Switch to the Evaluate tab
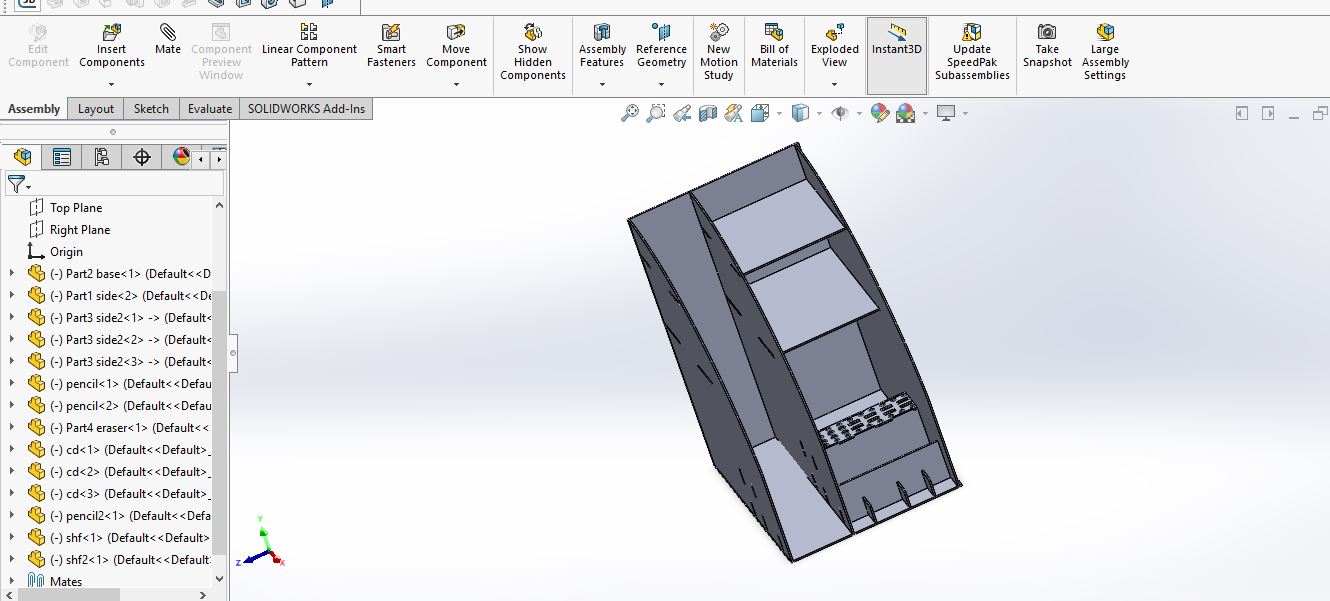Screen dimensions: 1330x601 209,109
